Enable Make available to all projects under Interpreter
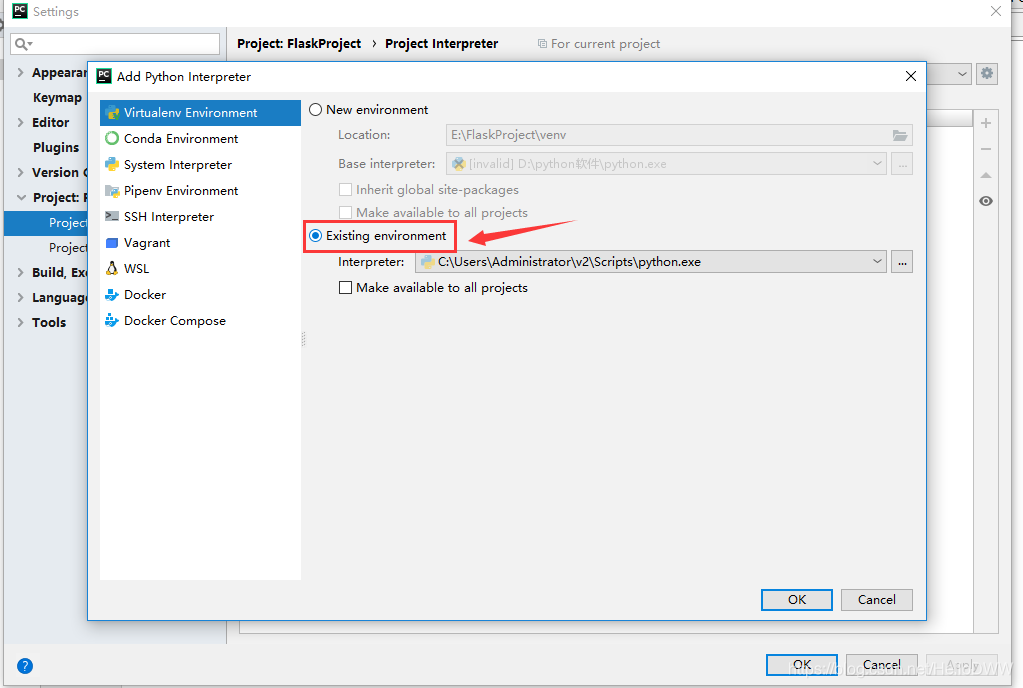The image size is (1023, 688). [x=346, y=288]
